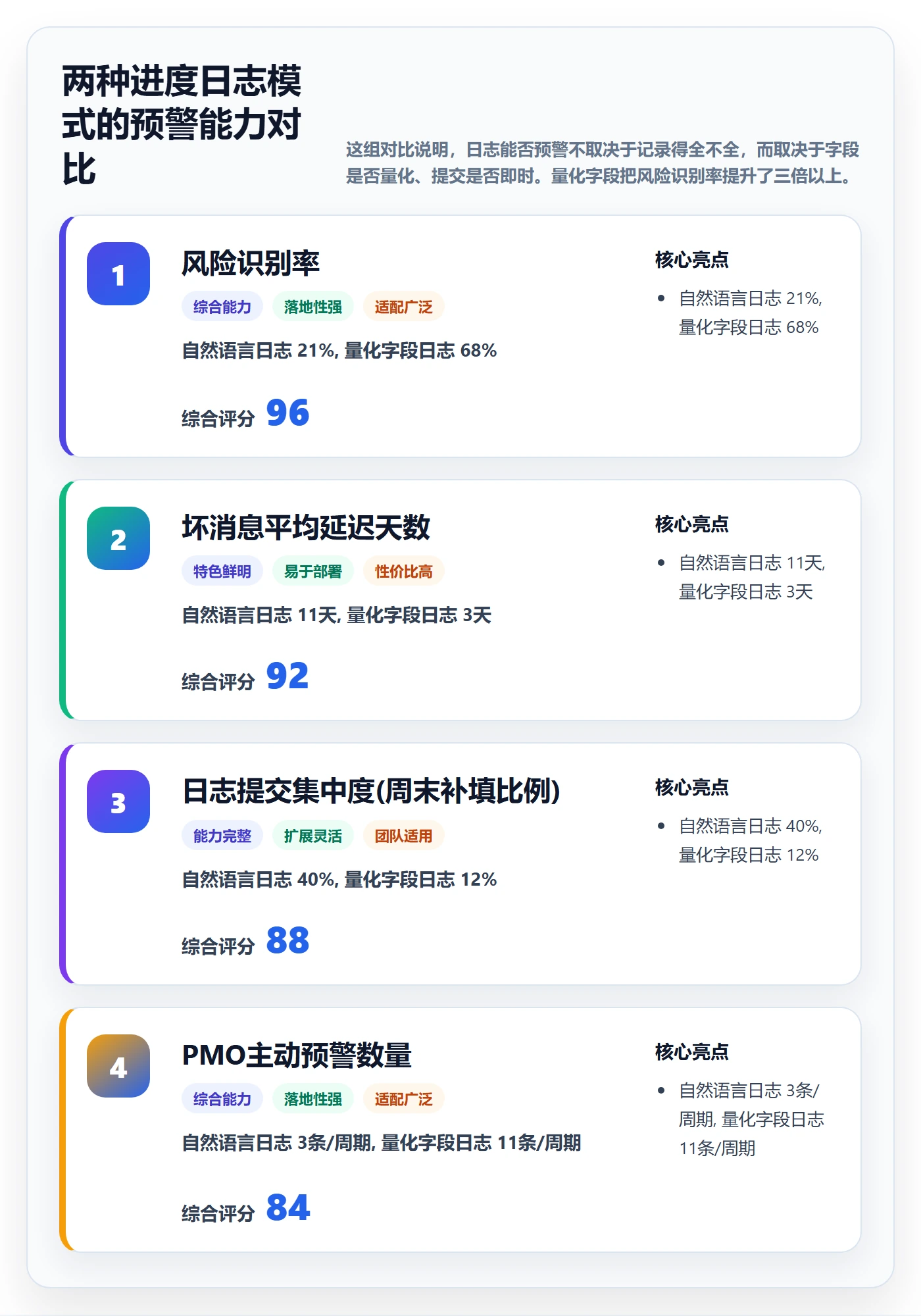This screenshot has width=921, height=1316.
Task: Click 综合评分 label beside score 84
Action: click(x=218, y=1213)
